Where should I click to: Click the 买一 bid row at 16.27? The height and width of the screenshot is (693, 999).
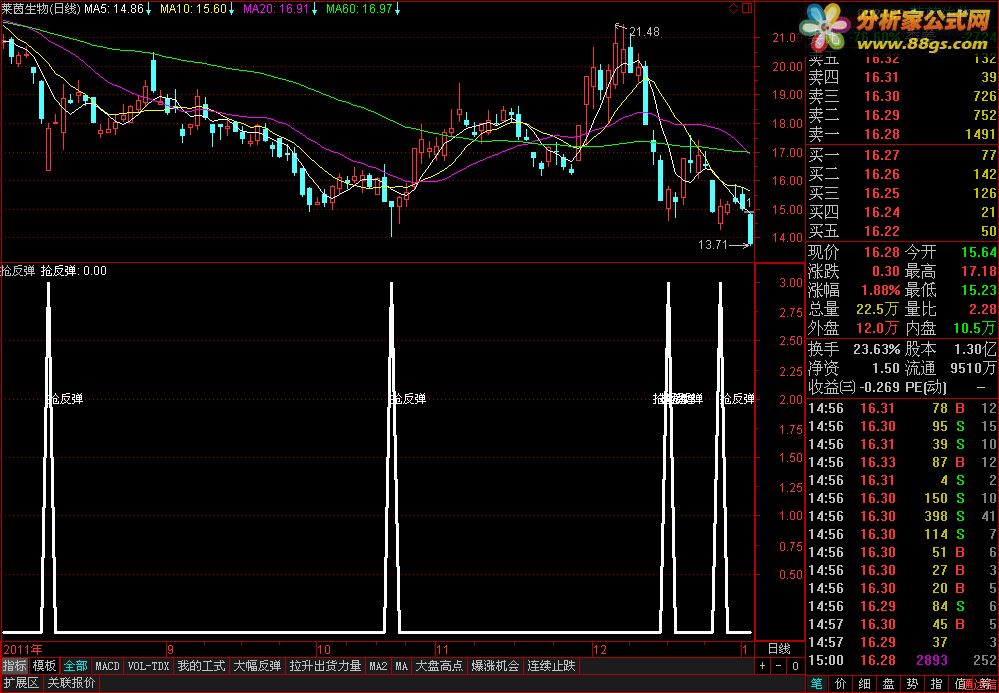[902, 155]
